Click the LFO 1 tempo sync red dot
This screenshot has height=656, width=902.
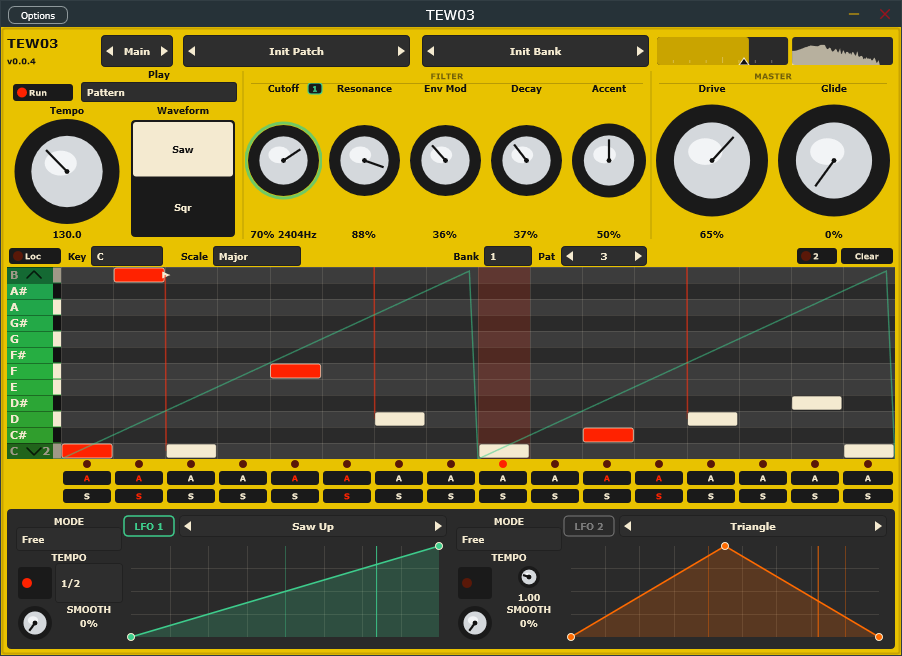coord(27,583)
